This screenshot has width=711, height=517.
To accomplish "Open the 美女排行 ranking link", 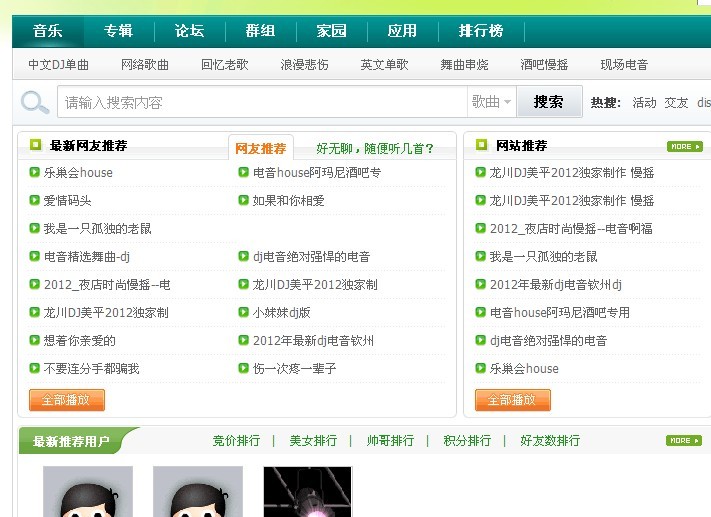I will pyautogui.click(x=313, y=440).
